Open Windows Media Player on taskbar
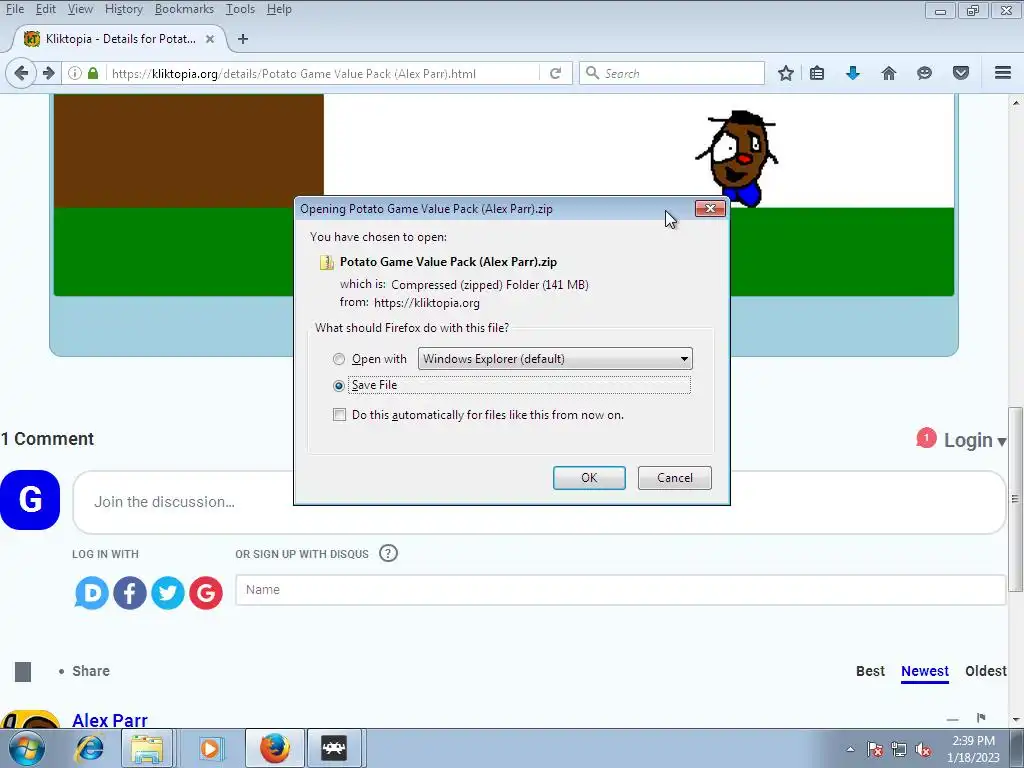The height and width of the screenshot is (768, 1024). tap(210, 748)
